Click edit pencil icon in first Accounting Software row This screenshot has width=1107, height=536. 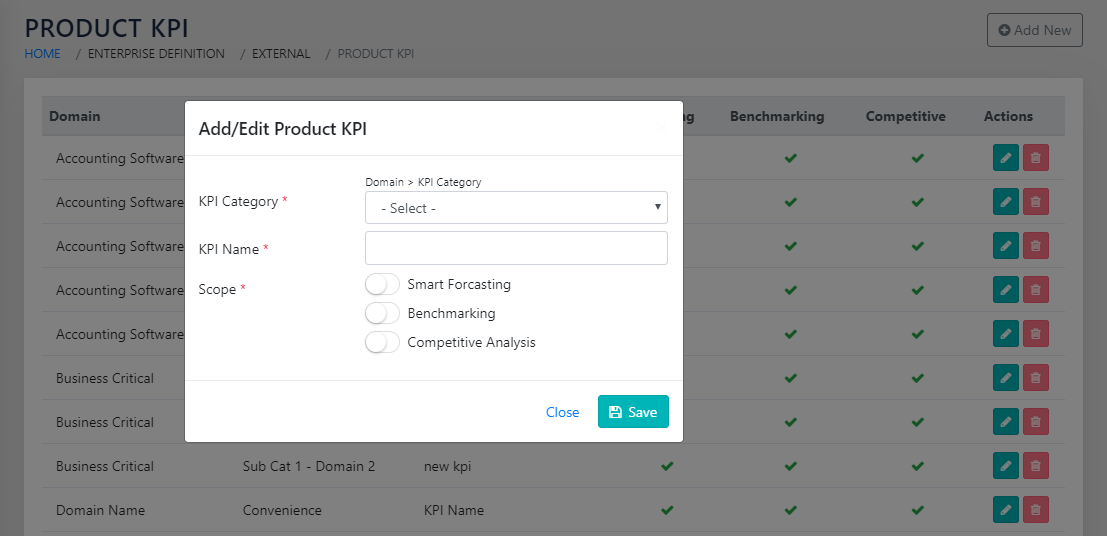pos(1006,158)
